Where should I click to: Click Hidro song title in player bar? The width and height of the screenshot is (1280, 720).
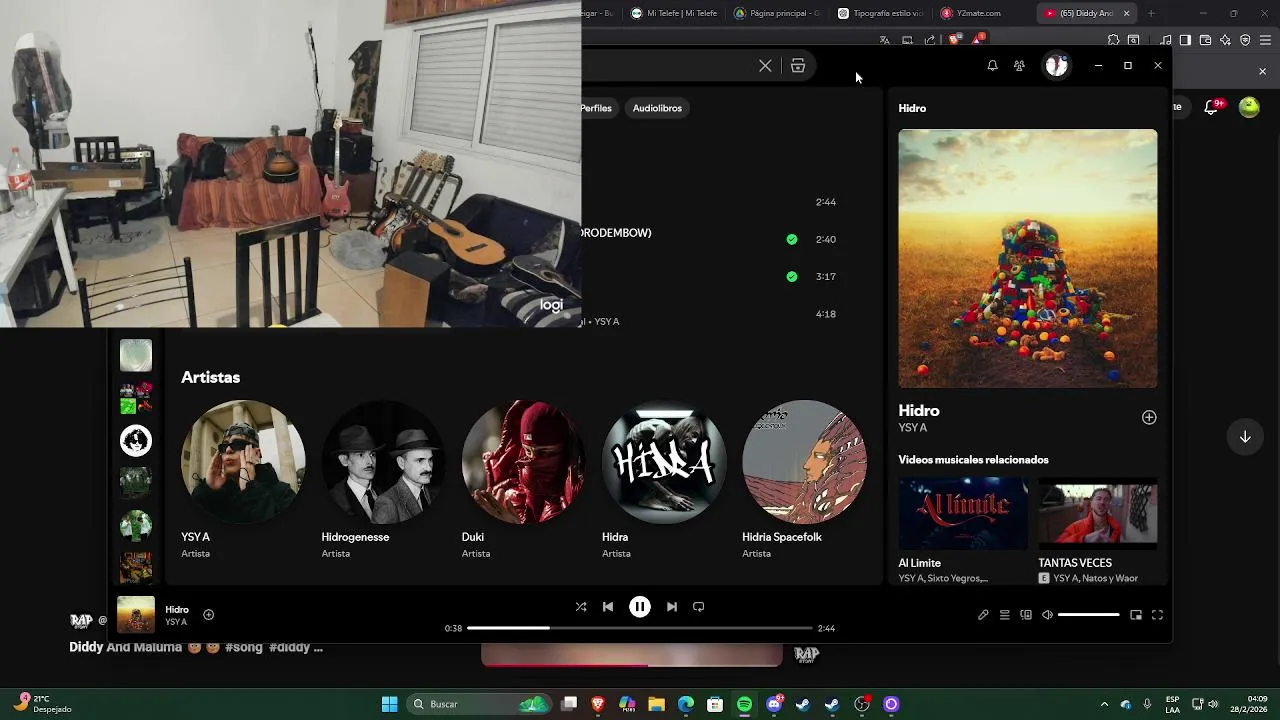point(177,610)
